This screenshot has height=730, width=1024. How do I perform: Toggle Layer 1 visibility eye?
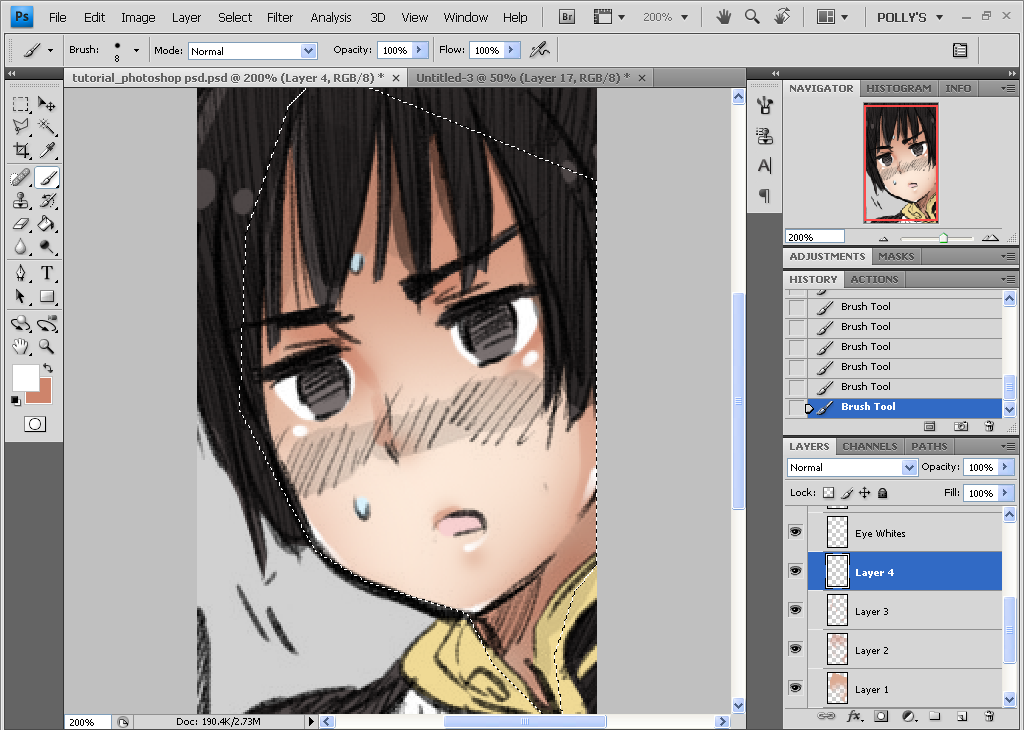click(795, 688)
